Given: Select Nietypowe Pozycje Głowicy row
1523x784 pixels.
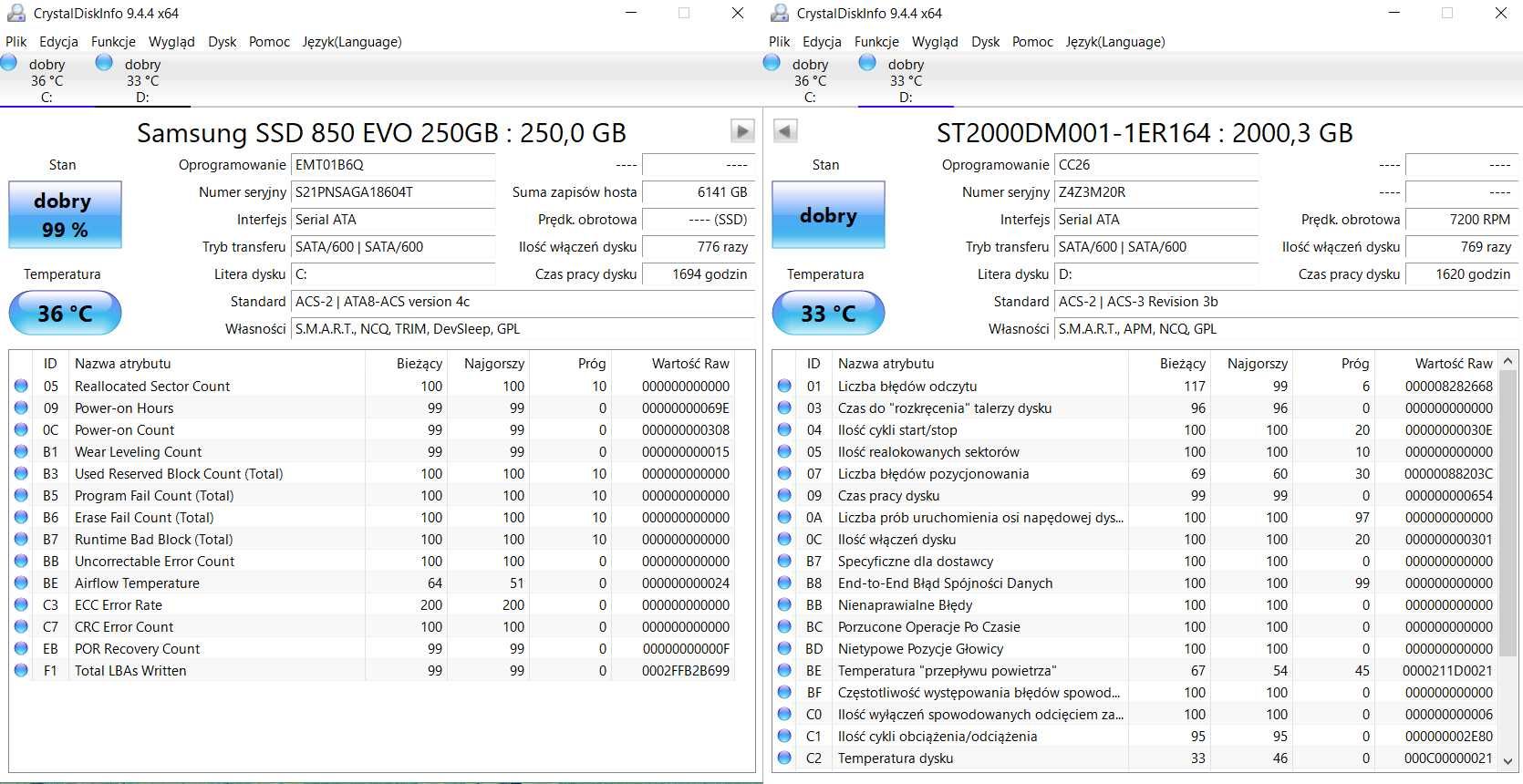Looking at the screenshot, I should [x=1136, y=648].
